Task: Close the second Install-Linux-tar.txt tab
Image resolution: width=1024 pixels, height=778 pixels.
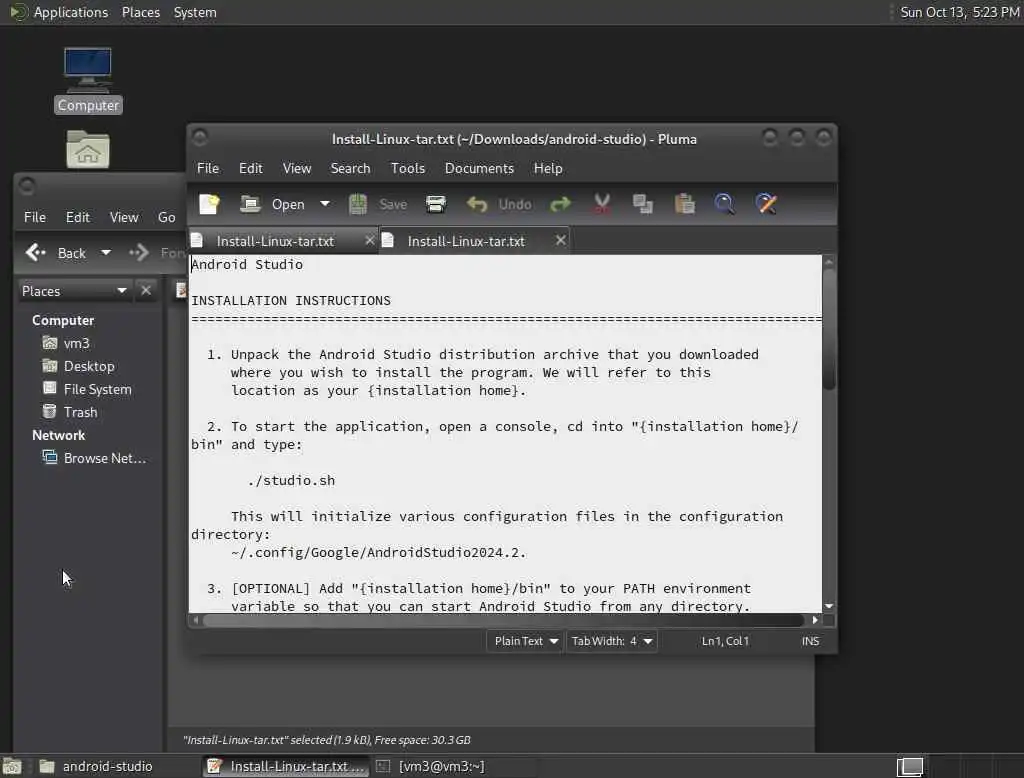Action: (x=560, y=241)
